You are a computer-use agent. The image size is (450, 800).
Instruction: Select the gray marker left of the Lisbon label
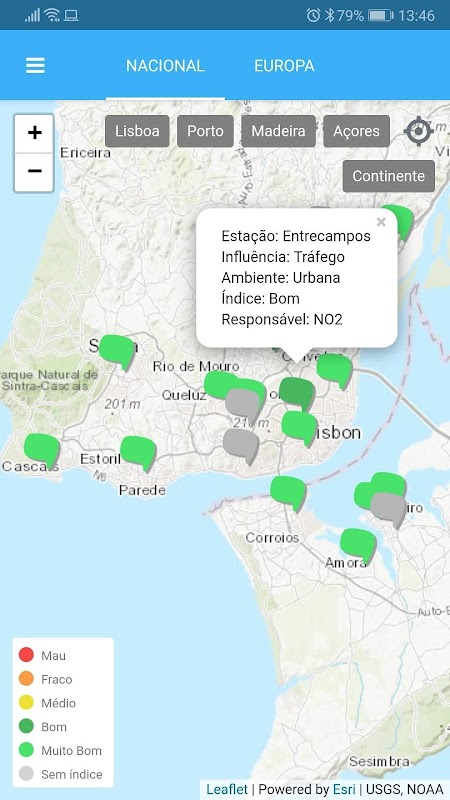(241, 444)
